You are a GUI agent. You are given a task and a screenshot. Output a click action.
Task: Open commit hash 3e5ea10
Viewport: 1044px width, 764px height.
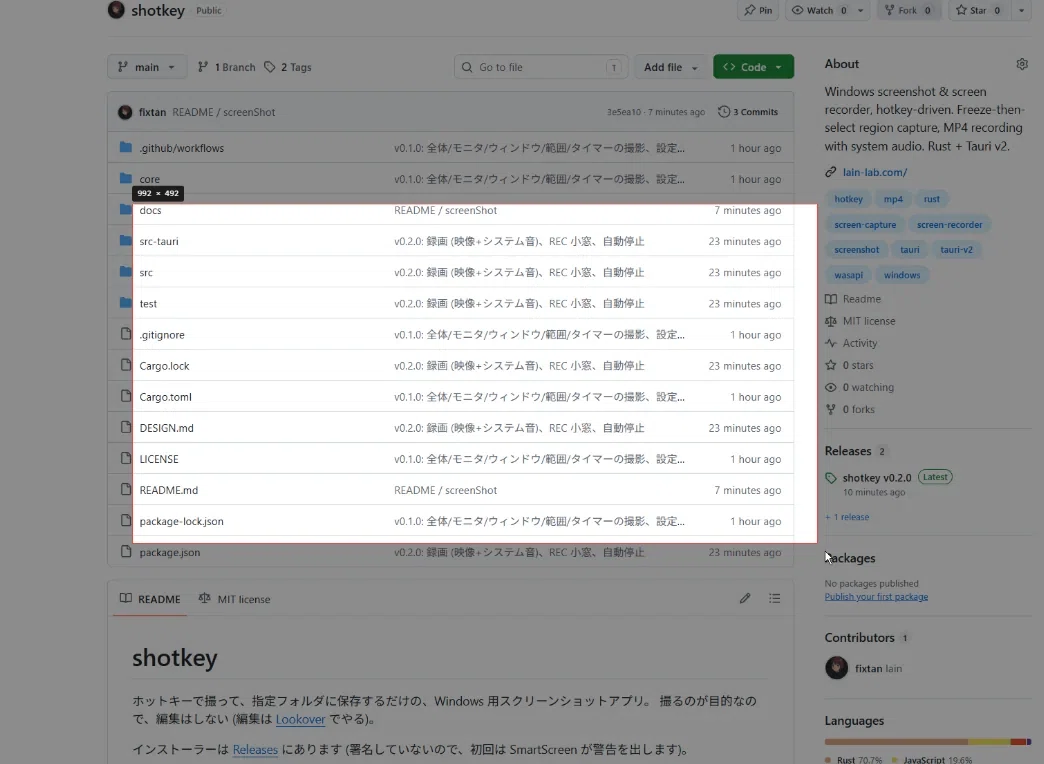(624, 112)
